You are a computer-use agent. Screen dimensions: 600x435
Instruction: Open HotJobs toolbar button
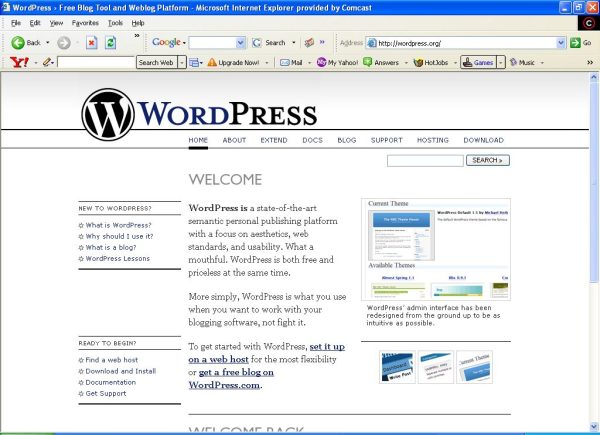point(431,62)
